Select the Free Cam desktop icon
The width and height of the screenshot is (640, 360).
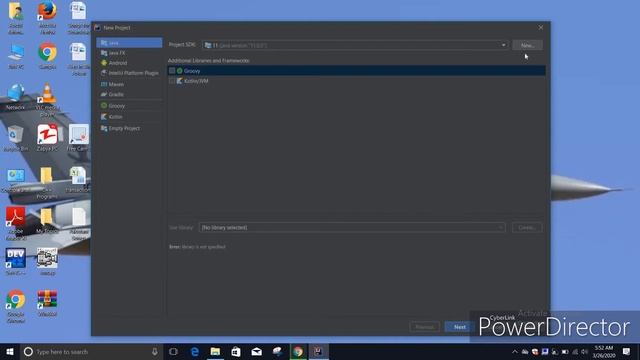click(78, 138)
